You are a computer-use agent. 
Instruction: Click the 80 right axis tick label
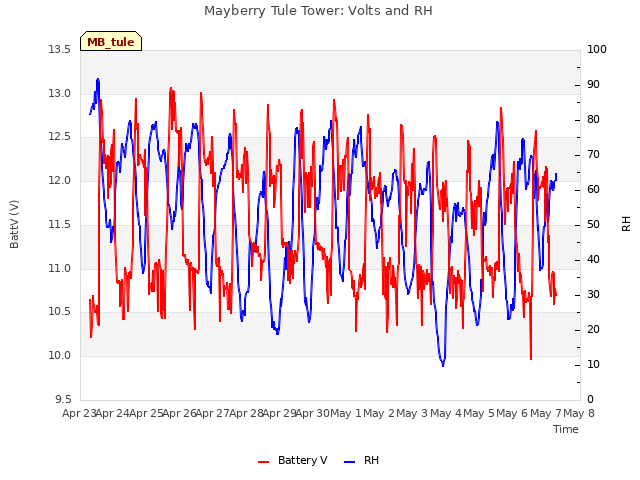[593, 120]
